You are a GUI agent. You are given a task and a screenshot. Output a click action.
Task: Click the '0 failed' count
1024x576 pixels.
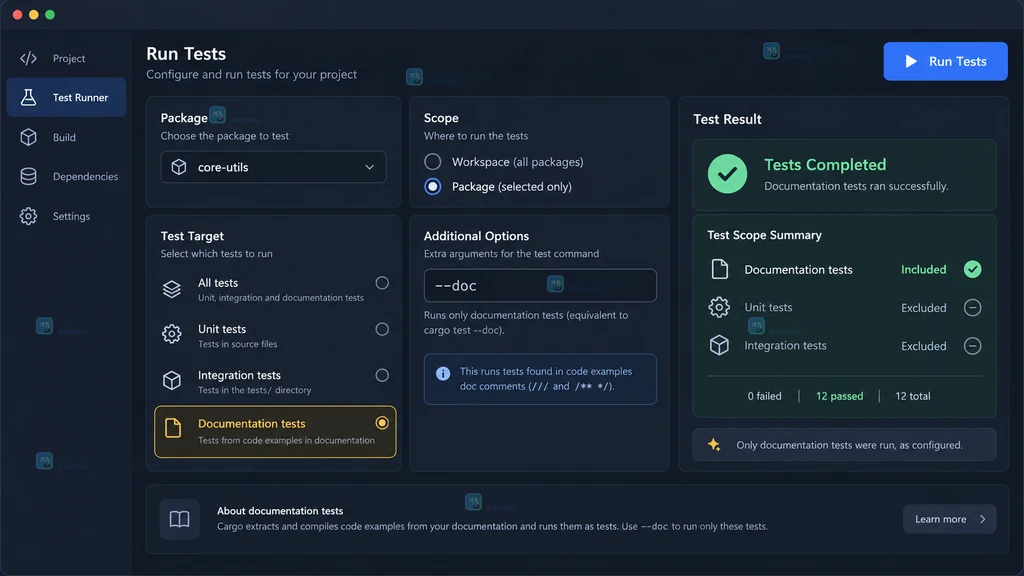pos(764,396)
